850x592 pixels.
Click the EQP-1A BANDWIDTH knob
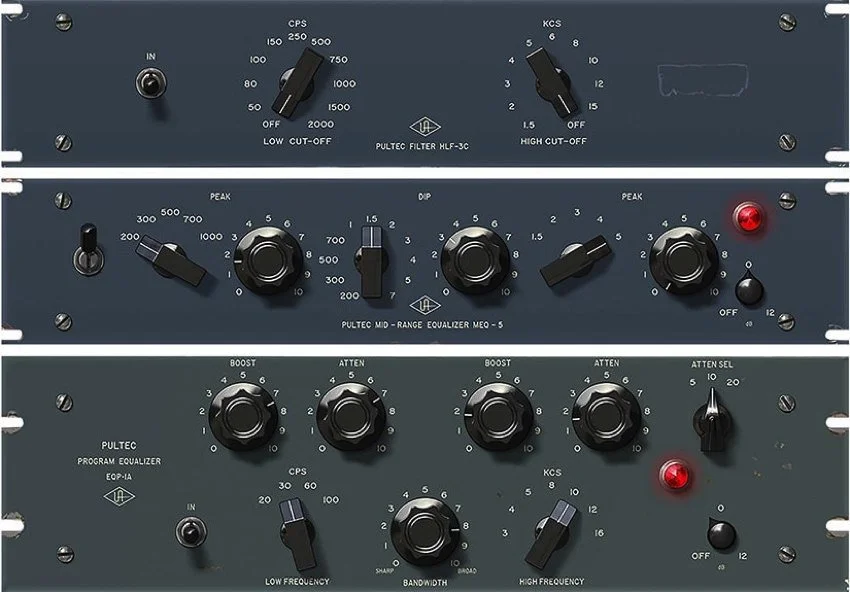tap(425, 532)
